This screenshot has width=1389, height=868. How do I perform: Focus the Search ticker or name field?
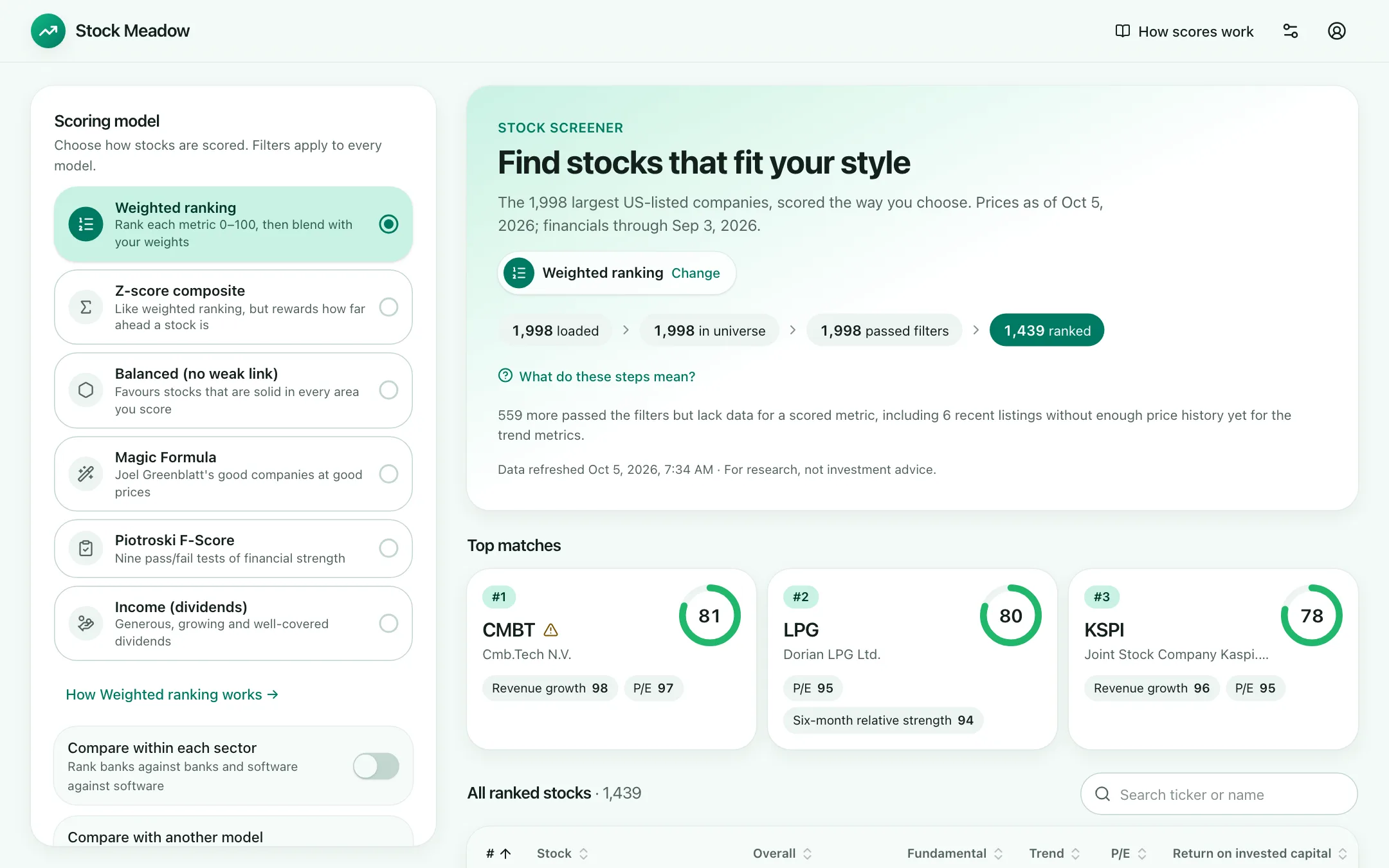pos(1219,794)
